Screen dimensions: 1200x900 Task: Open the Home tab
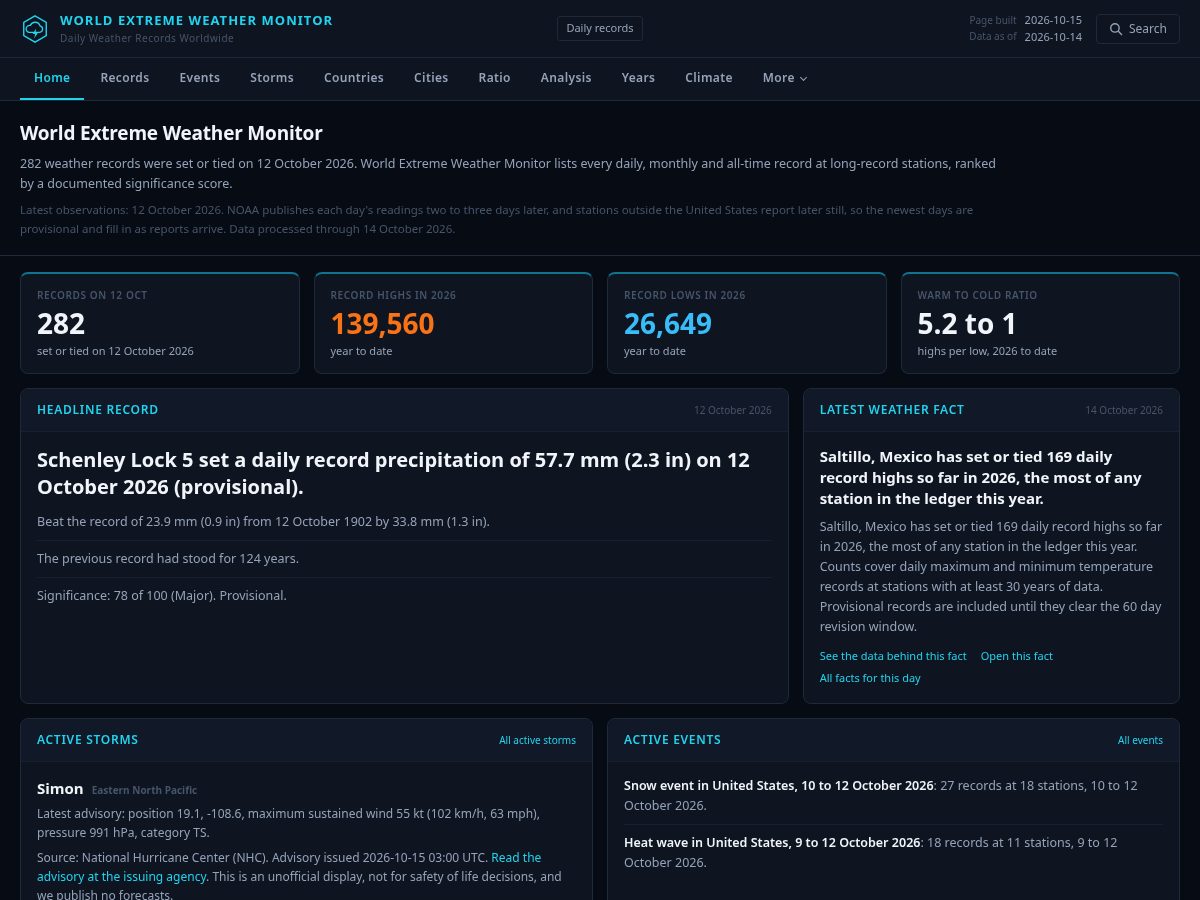(x=52, y=78)
